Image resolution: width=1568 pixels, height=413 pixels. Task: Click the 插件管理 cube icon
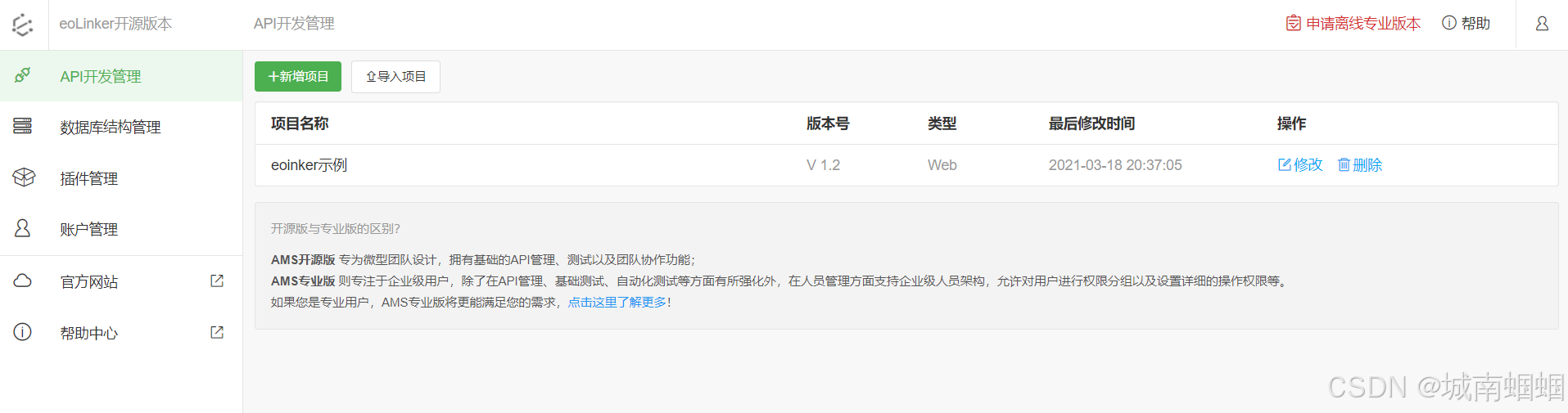tap(24, 177)
